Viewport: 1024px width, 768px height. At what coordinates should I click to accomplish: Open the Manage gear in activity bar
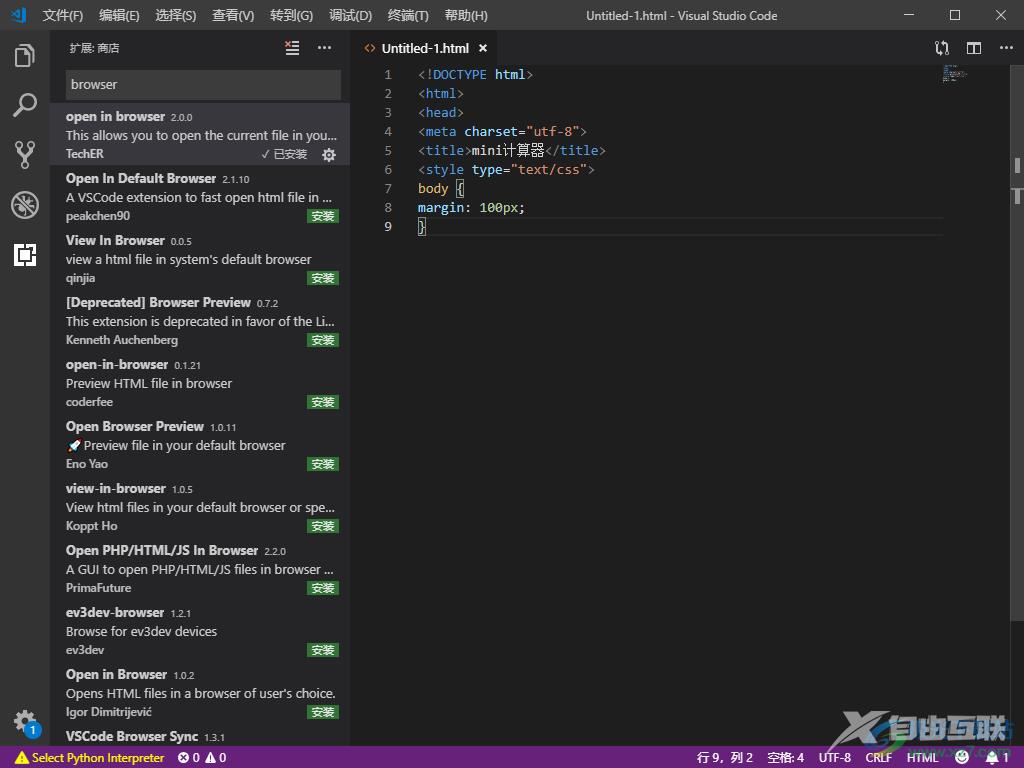26,722
